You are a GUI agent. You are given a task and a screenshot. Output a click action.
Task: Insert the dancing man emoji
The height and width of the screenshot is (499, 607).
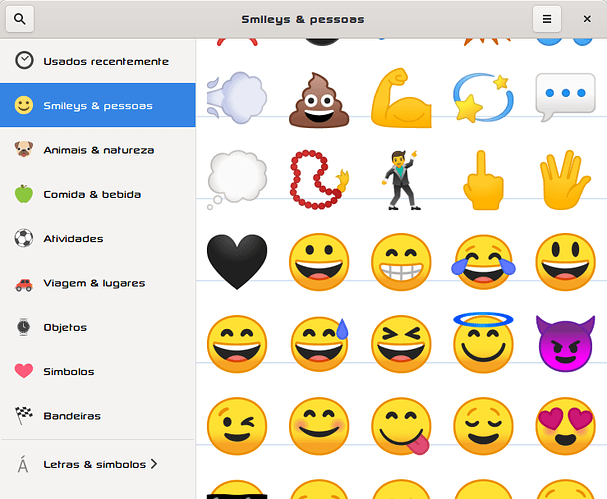click(401, 180)
